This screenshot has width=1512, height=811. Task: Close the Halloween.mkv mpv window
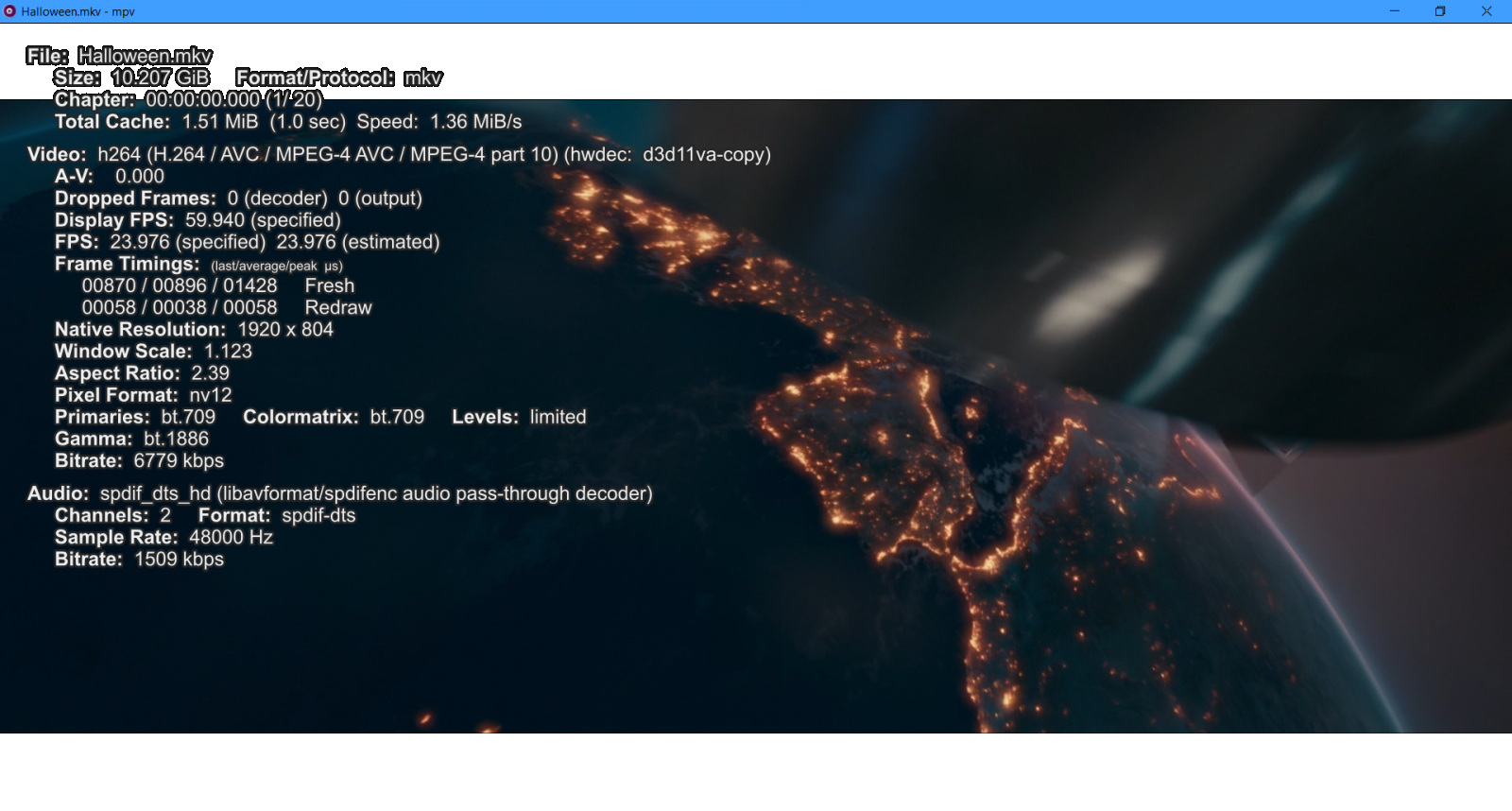[x=1486, y=11]
